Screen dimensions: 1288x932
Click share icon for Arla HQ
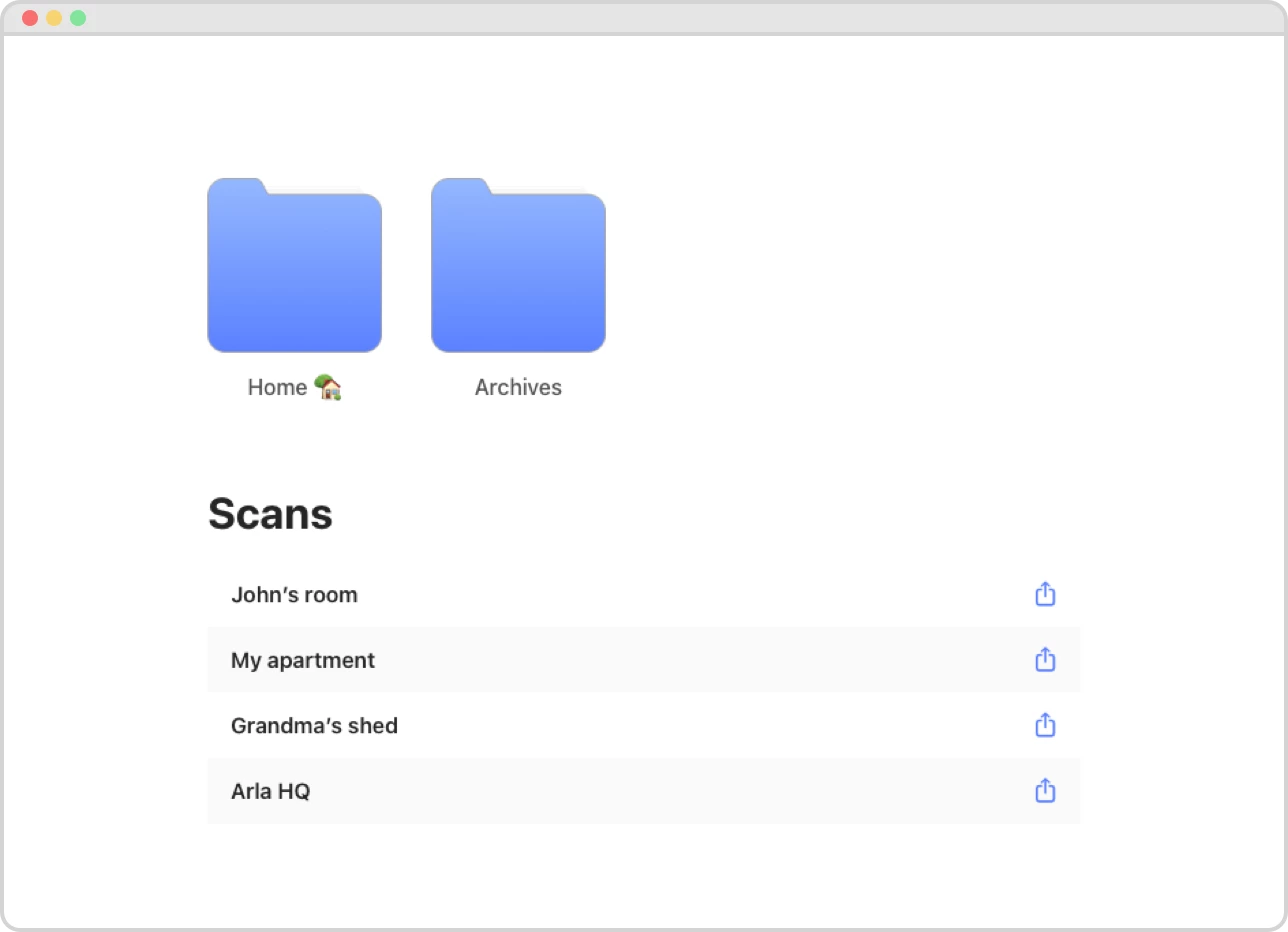tap(1045, 791)
